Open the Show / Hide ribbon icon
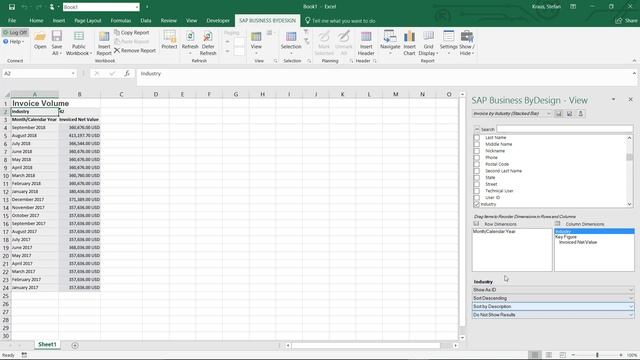Viewport: 640px width, 360px height. (x=467, y=43)
